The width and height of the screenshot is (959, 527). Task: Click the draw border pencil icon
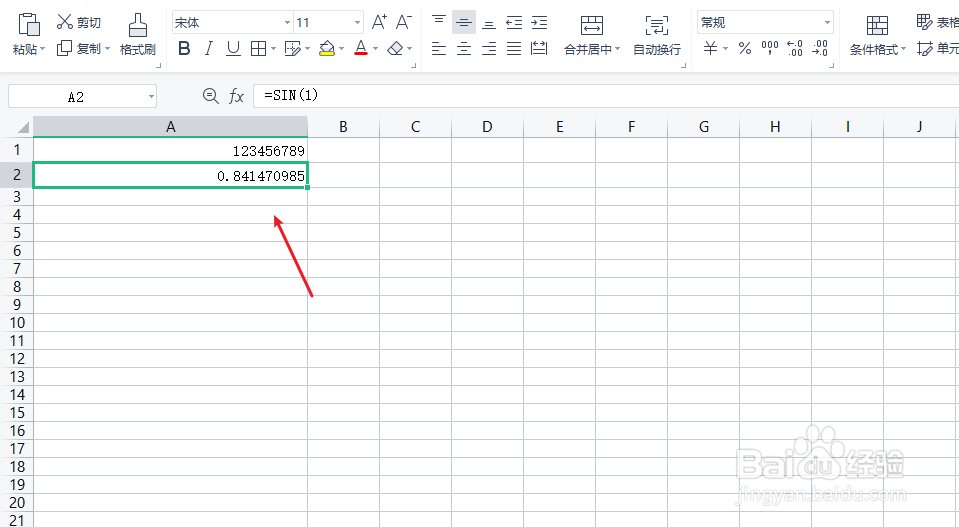click(293, 48)
